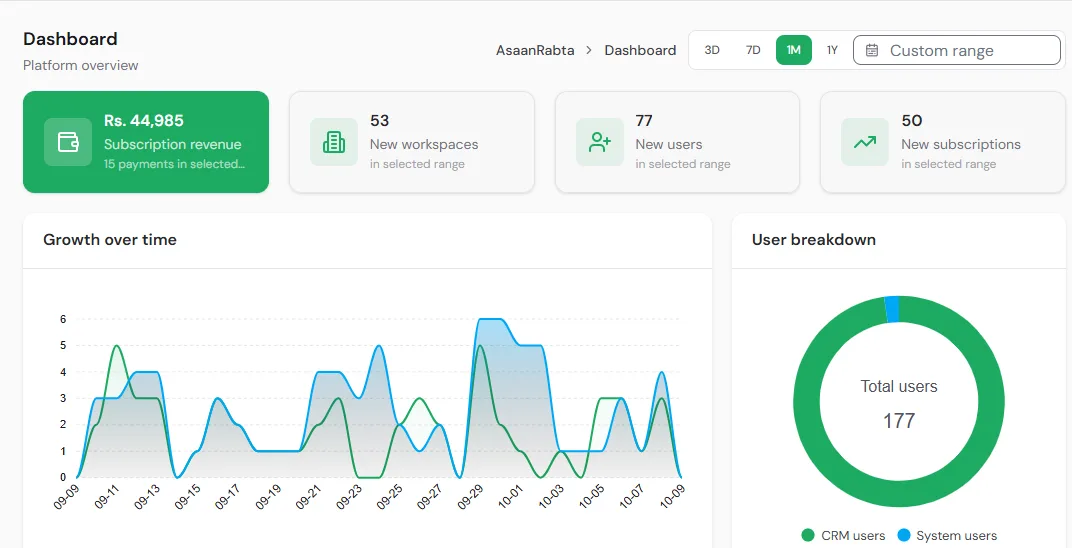Open the Subscription revenue card
Image resolution: width=1072 pixels, height=548 pixels.
pos(146,142)
